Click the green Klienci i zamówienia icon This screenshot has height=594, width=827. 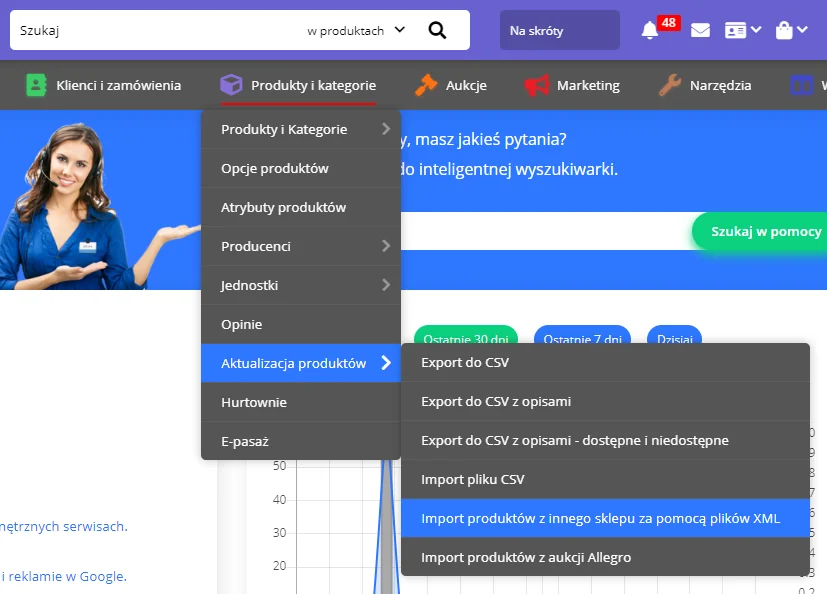click(x=36, y=85)
